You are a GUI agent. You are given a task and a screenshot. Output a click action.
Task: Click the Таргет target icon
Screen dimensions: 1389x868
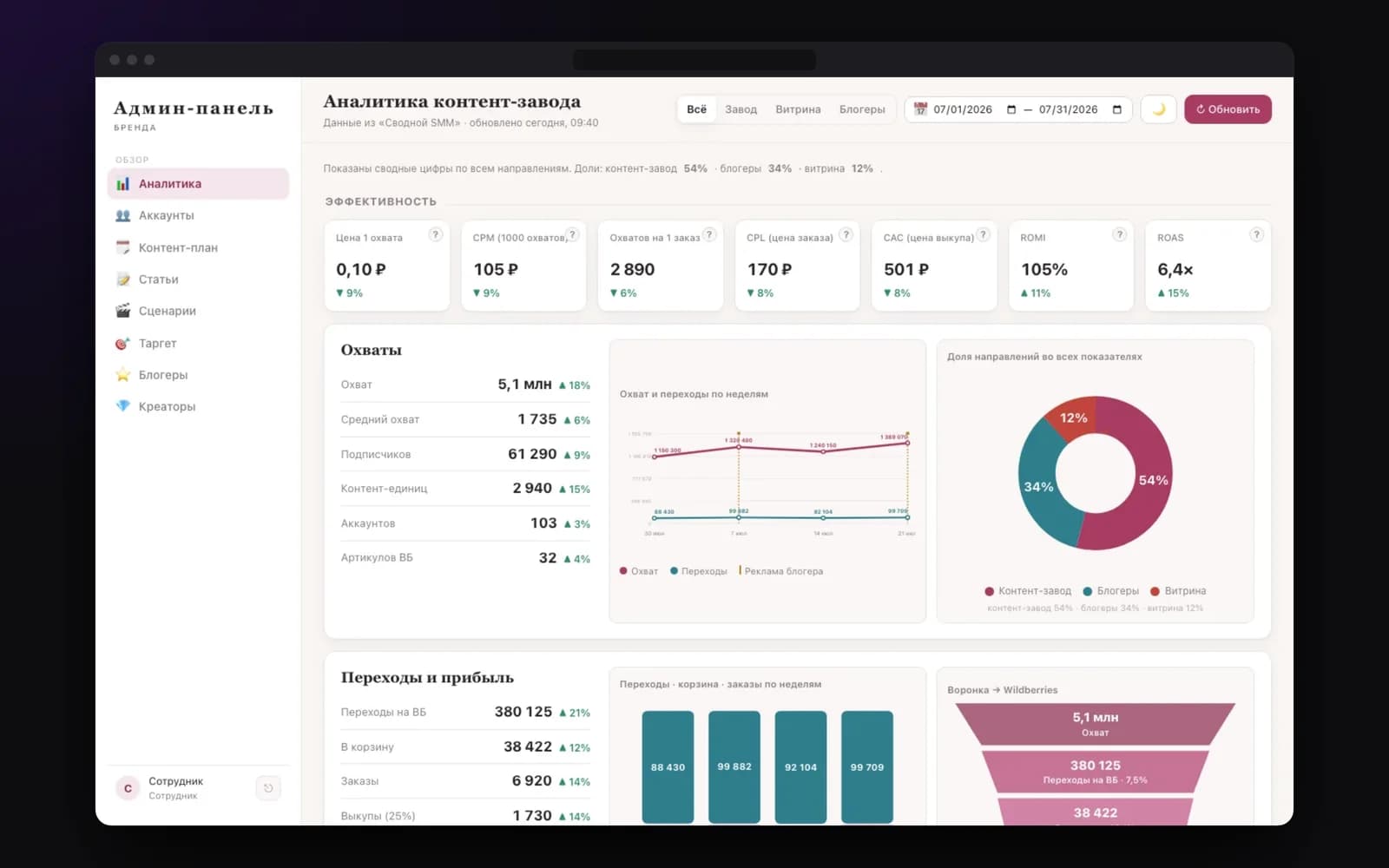point(123,344)
